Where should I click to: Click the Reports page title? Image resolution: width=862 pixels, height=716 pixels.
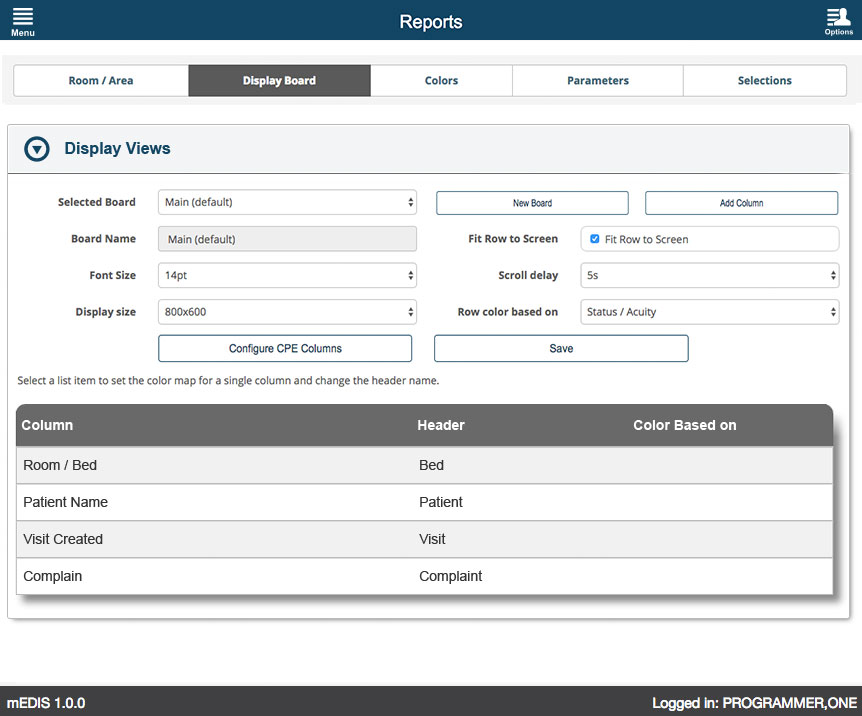(x=430, y=21)
